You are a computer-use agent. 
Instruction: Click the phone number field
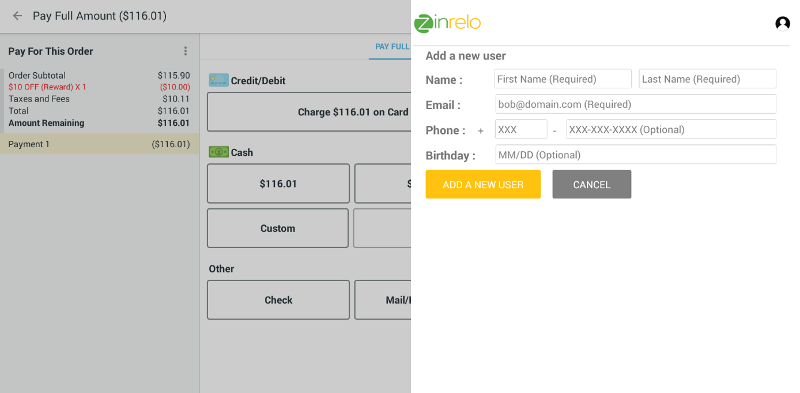[671, 129]
